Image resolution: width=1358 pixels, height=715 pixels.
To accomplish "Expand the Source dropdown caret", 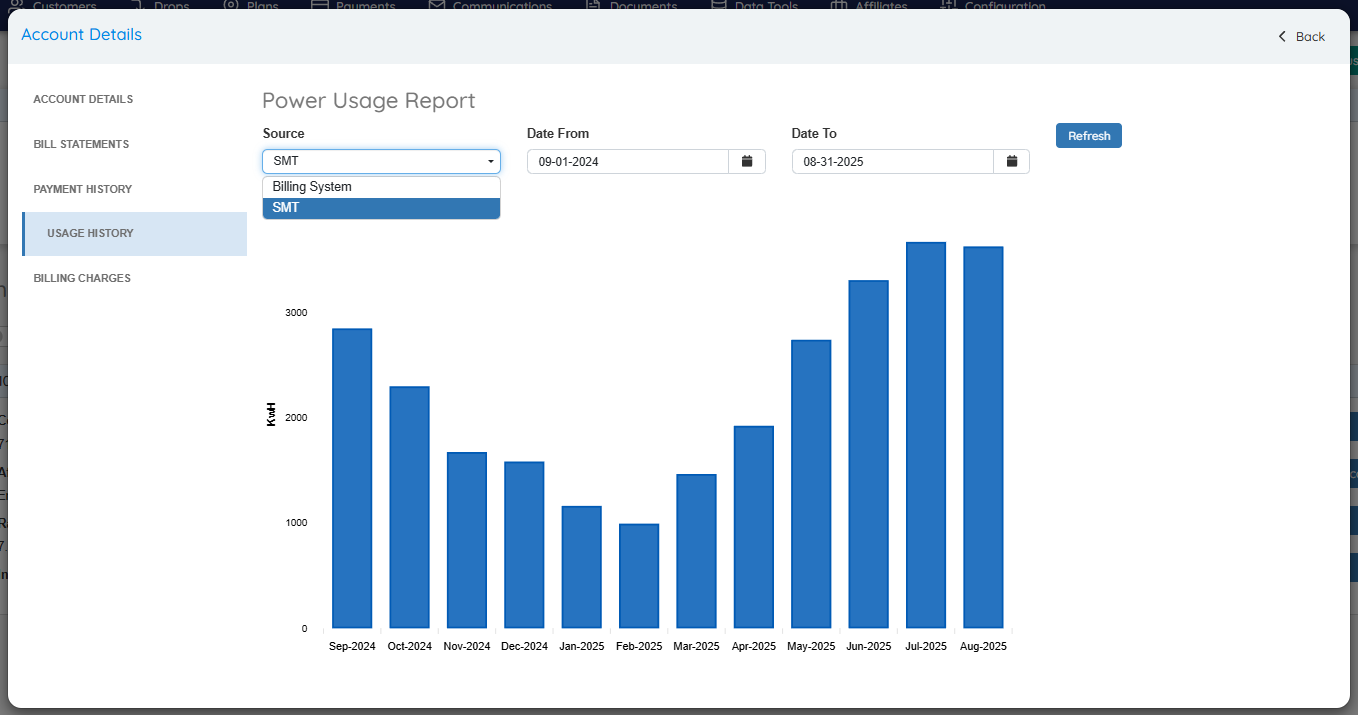I will click(490, 161).
